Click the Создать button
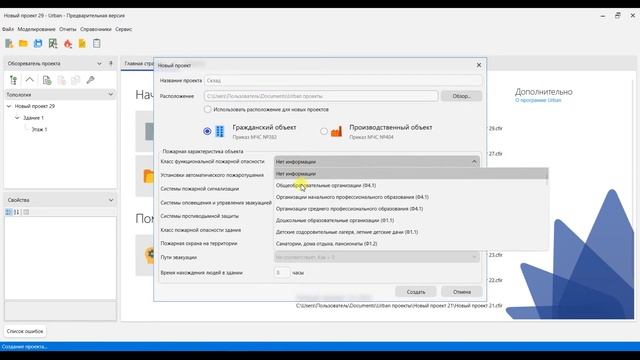Viewport: 640px width, 360px height. [416, 292]
